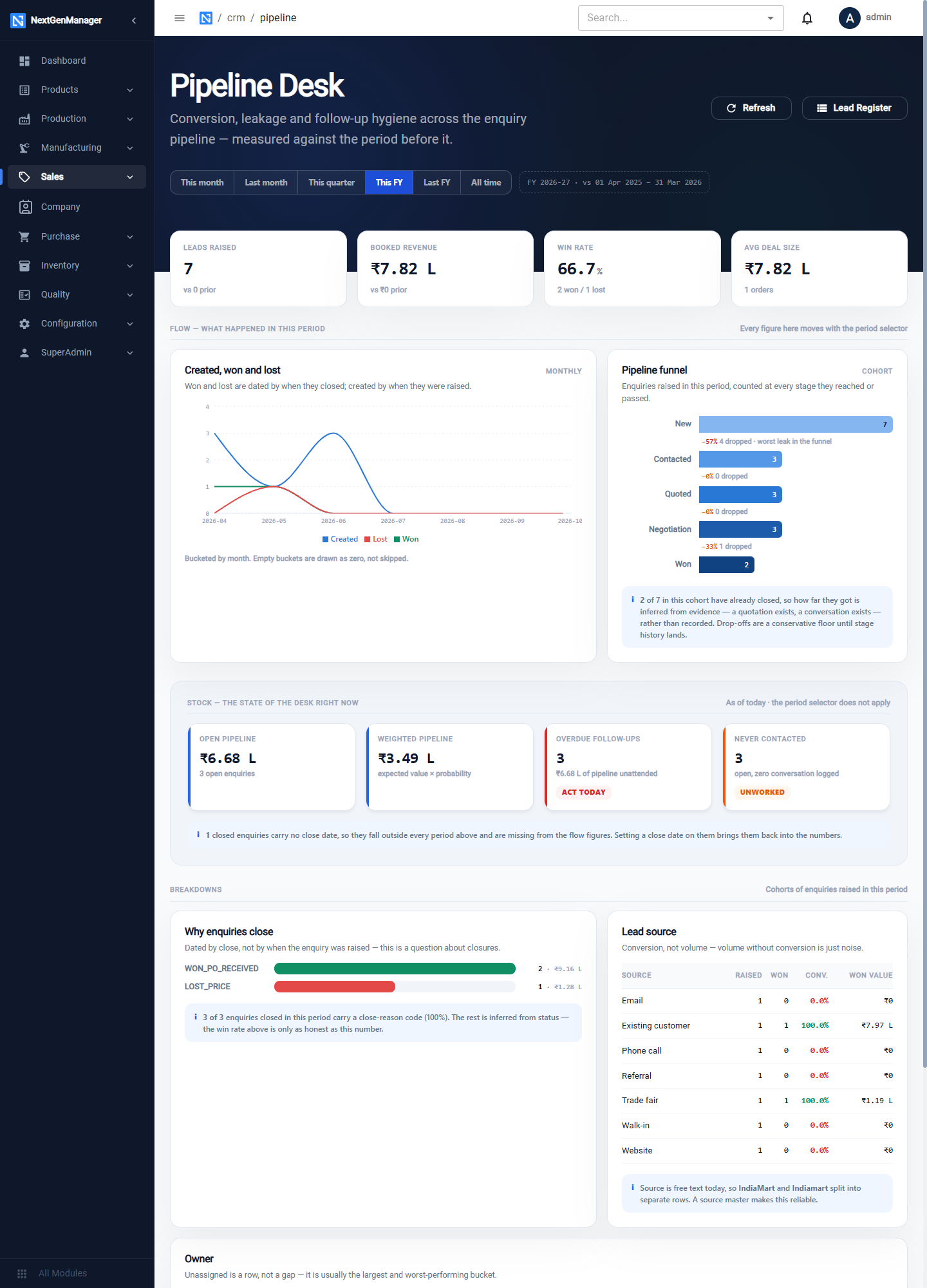
Task: Click the Company badge icon
Action: pyautogui.click(x=25, y=207)
